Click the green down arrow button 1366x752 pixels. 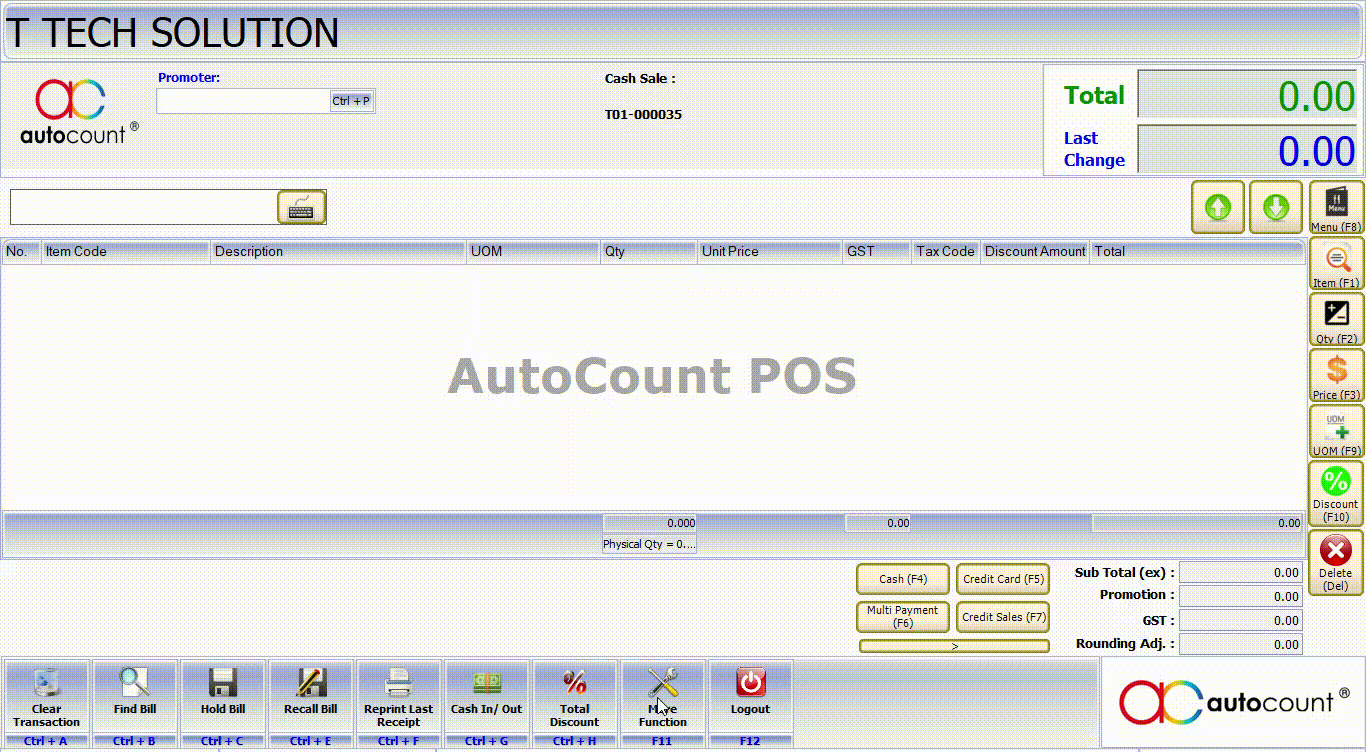coord(1275,207)
